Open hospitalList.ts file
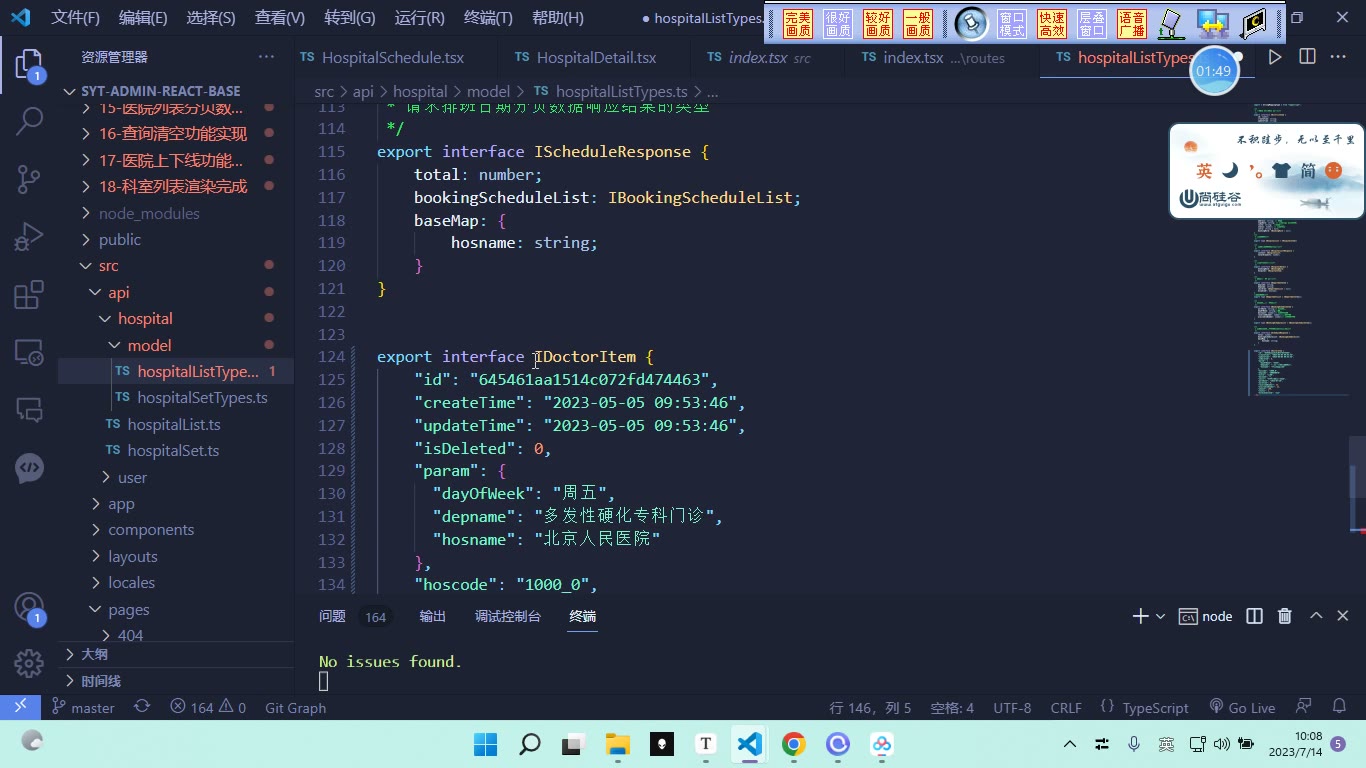The height and width of the screenshot is (768, 1366). [174, 424]
